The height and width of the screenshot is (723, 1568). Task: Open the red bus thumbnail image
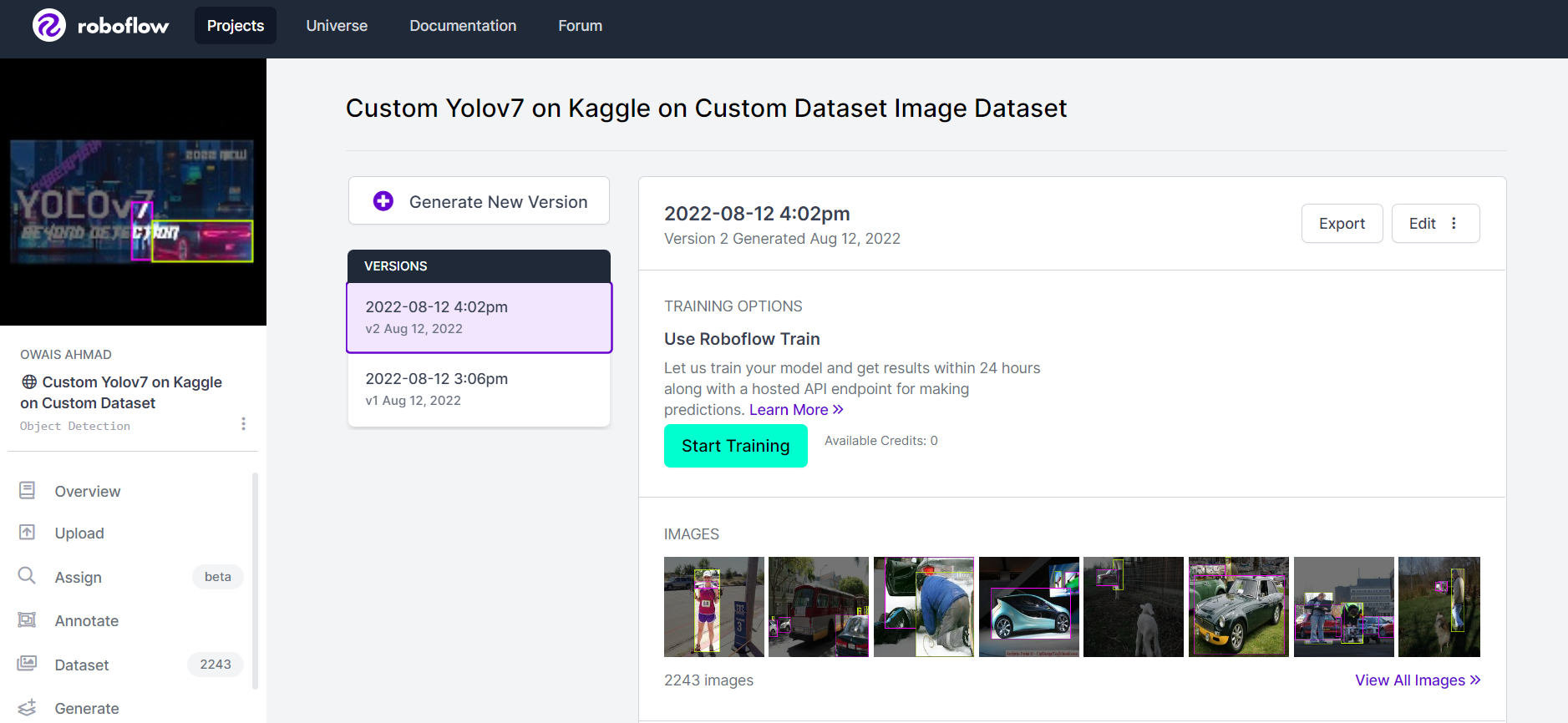coord(819,607)
